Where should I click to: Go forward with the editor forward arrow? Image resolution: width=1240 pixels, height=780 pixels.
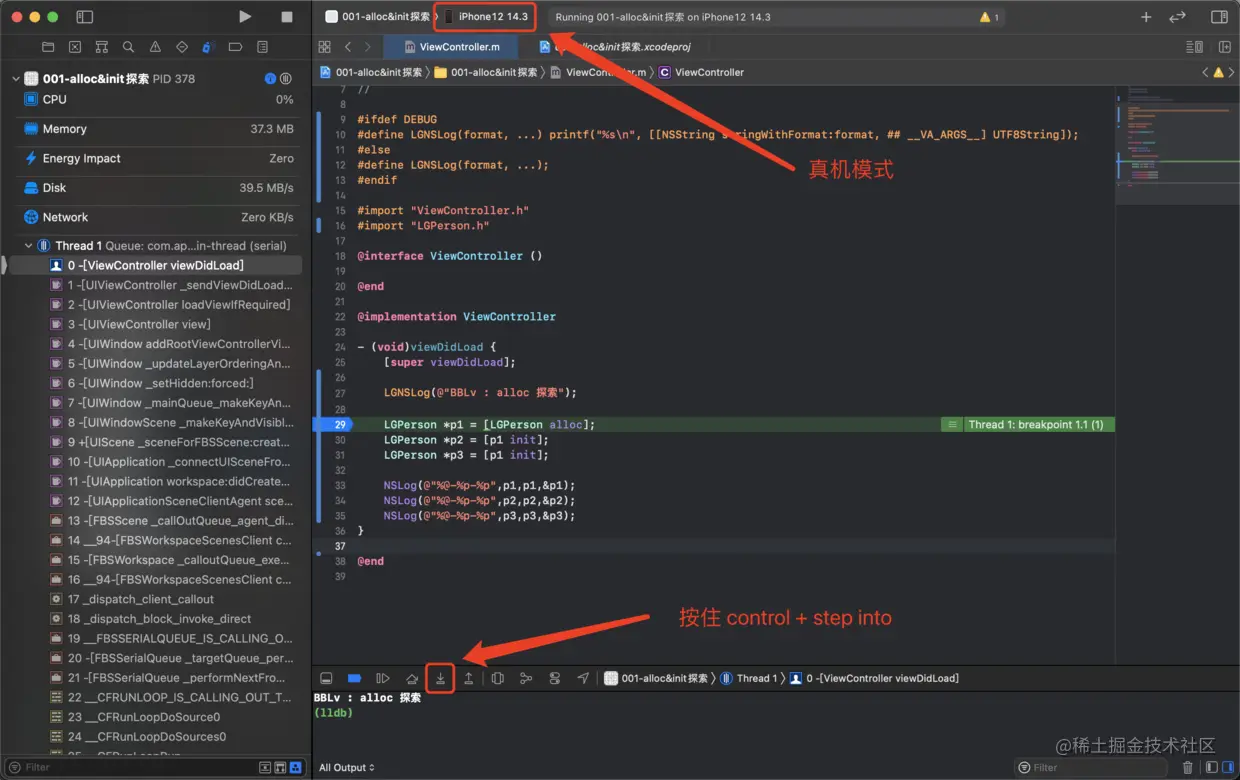(x=368, y=47)
